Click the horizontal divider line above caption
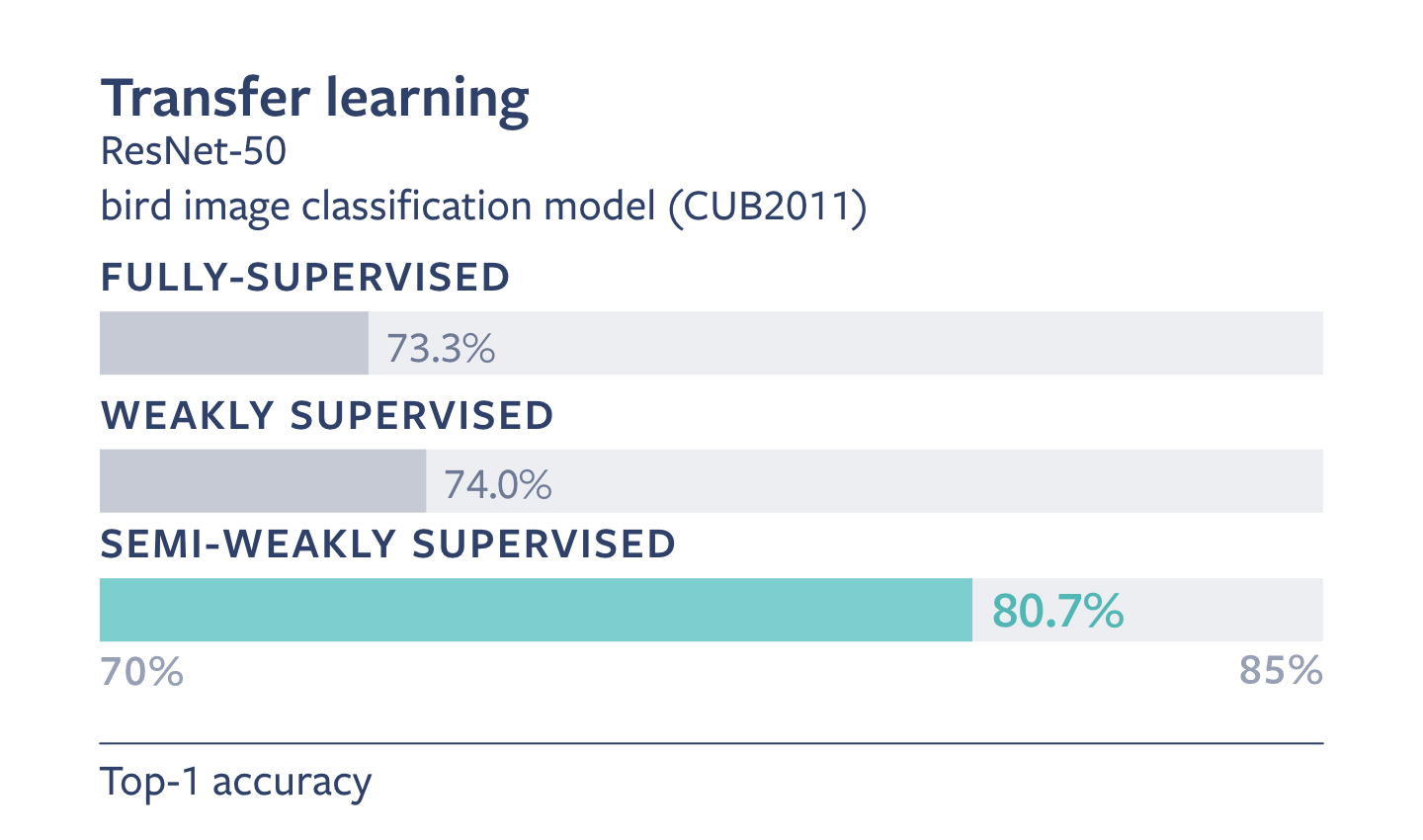This screenshot has width=1423, height=840. [711, 742]
